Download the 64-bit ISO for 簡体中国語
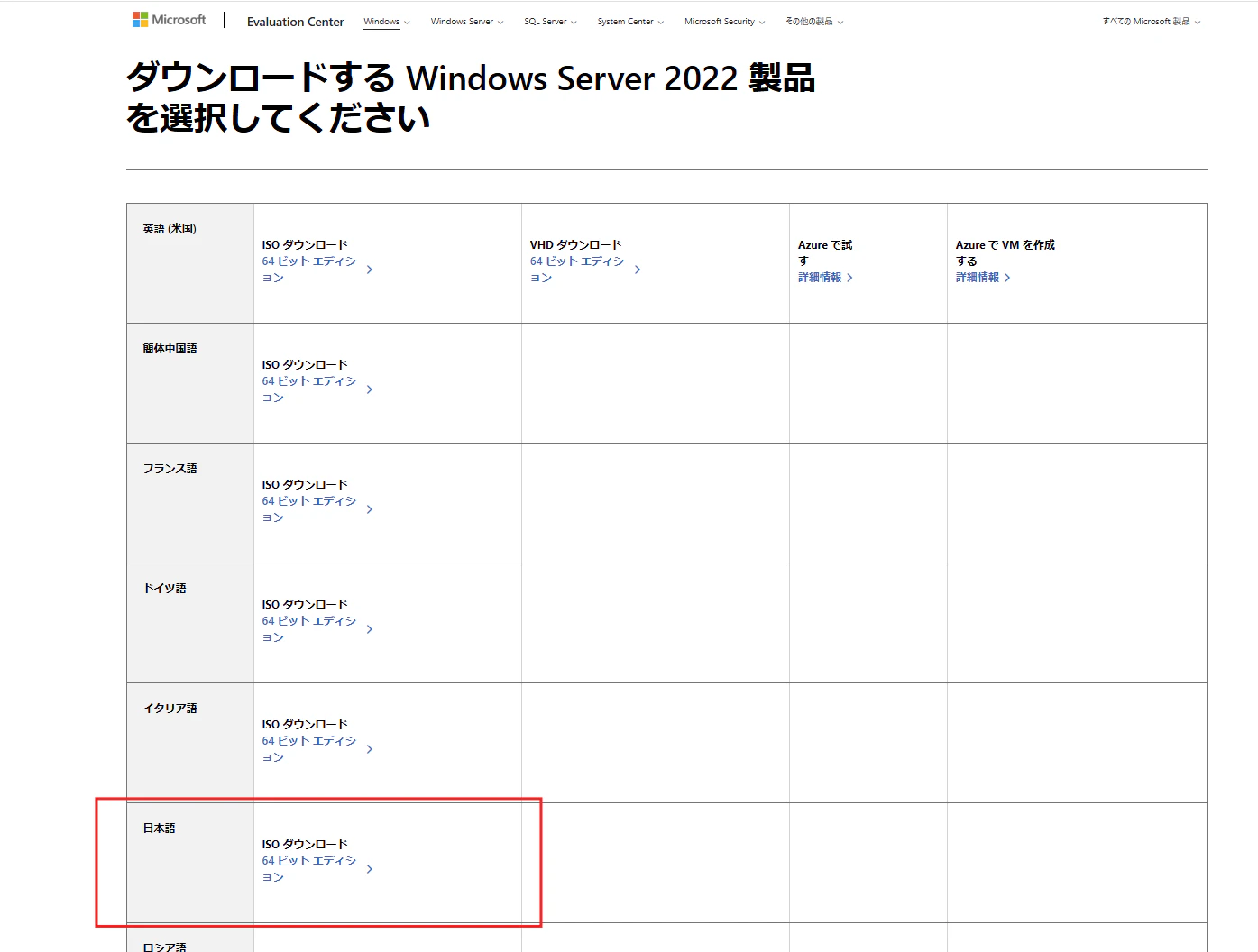The width and height of the screenshot is (1258, 952). click(x=309, y=389)
